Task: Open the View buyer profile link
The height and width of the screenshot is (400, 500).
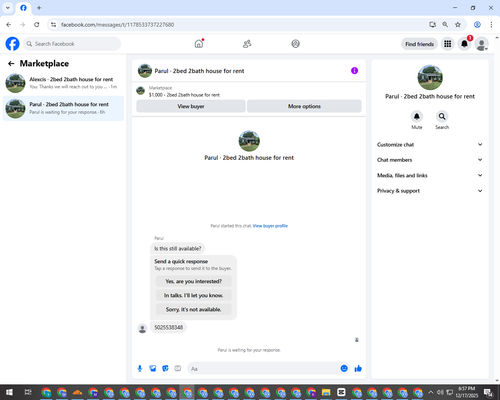Action: pos(270,226)
